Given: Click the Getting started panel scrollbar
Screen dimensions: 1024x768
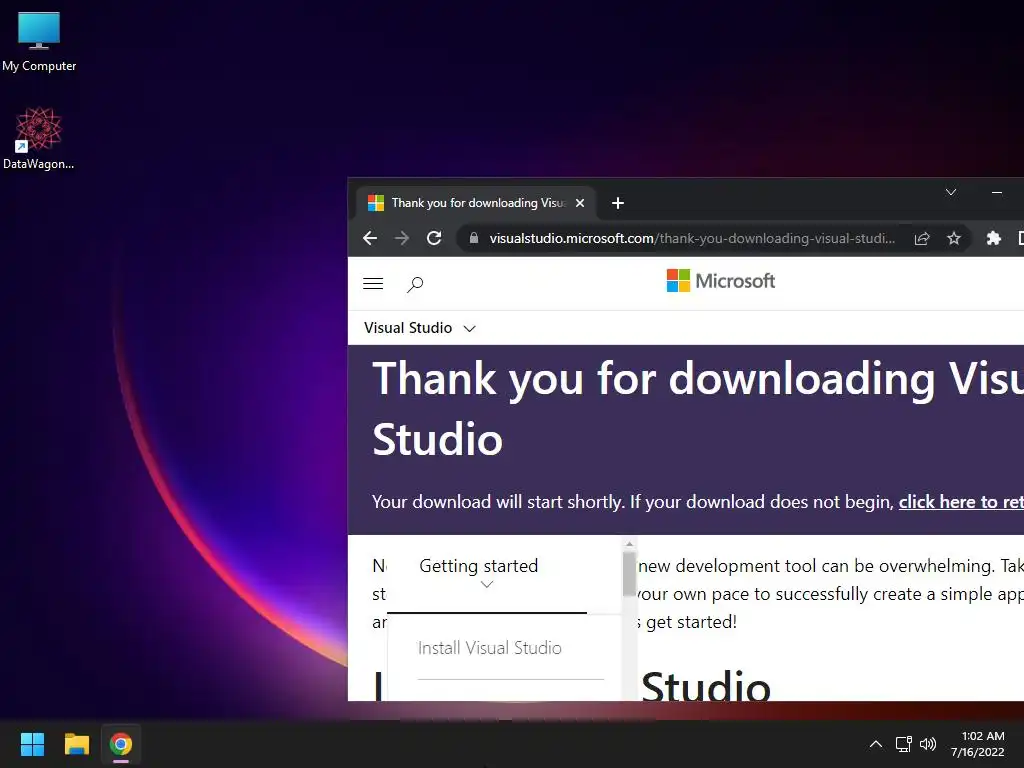Looking at the screenshot, I should click(x=630, y=574).
